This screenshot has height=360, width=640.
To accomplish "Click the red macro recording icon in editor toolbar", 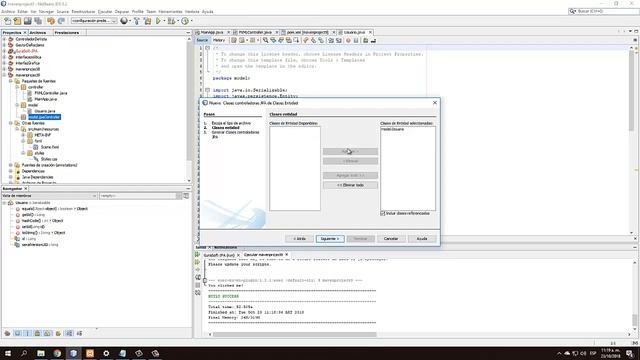I will click(348, 40).
